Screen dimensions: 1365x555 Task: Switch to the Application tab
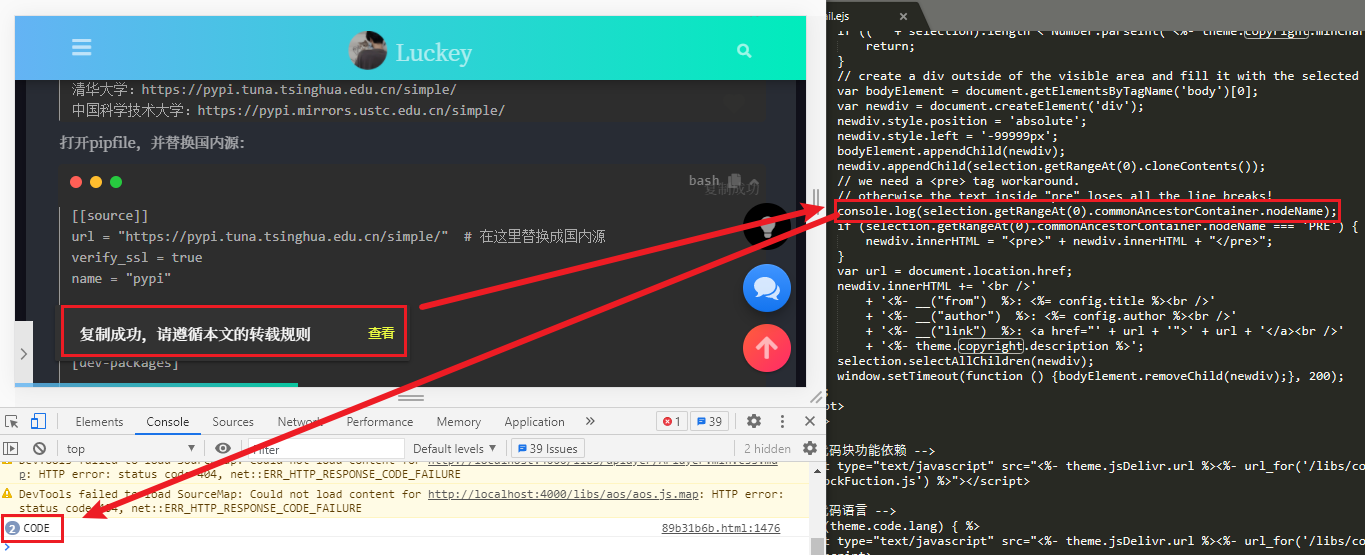[x=534, y=422]
